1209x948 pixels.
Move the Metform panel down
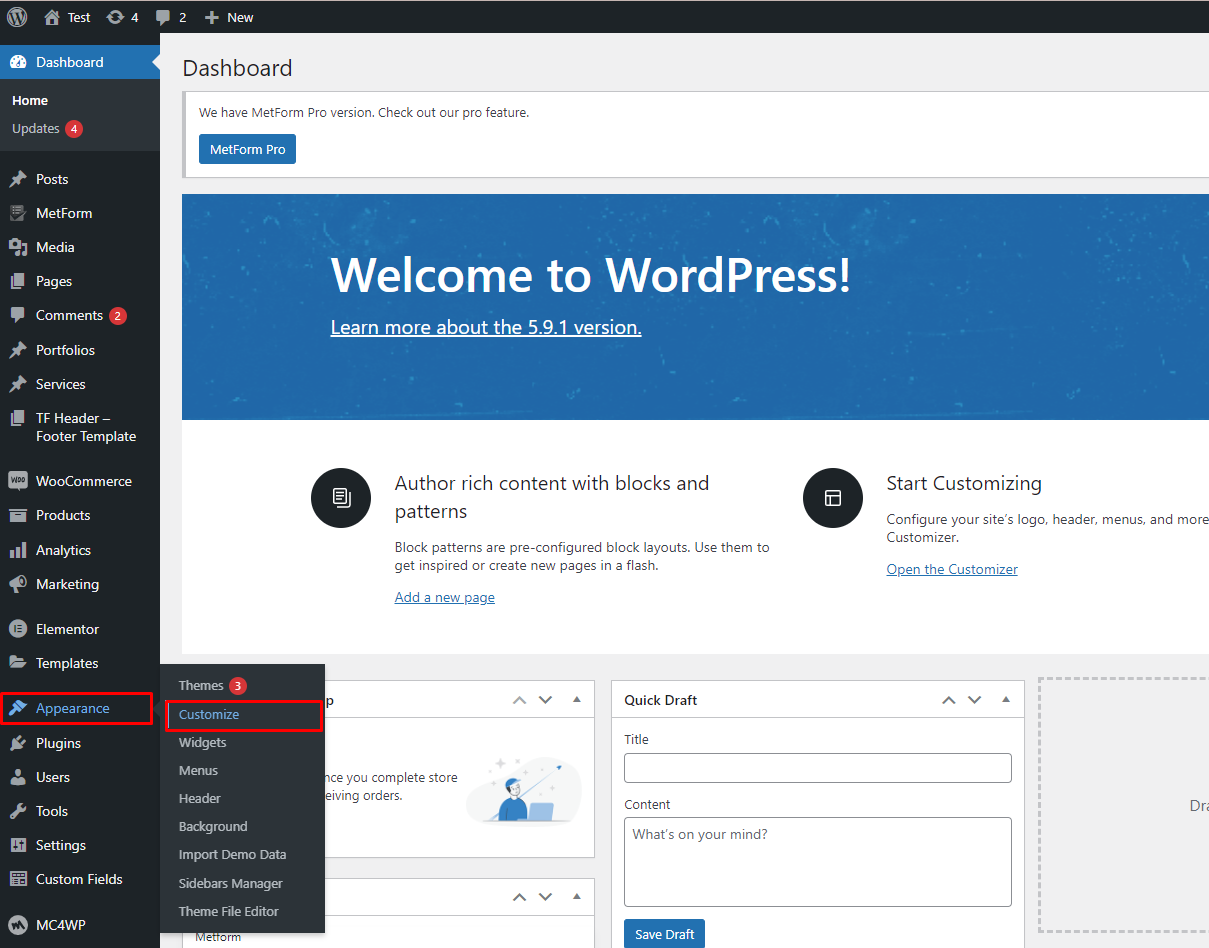(x=545, y=897)
